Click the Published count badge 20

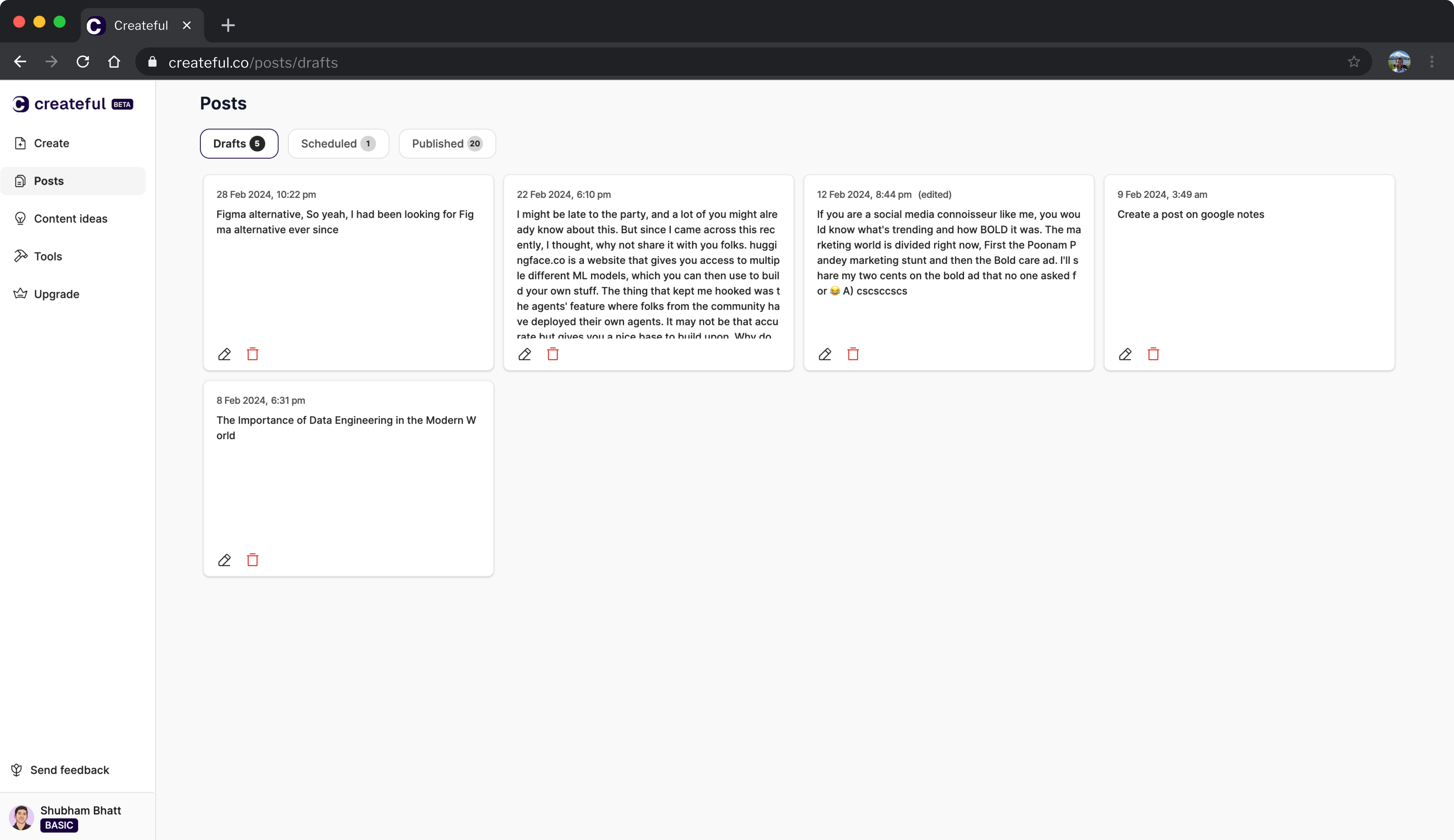coord(475,144)
